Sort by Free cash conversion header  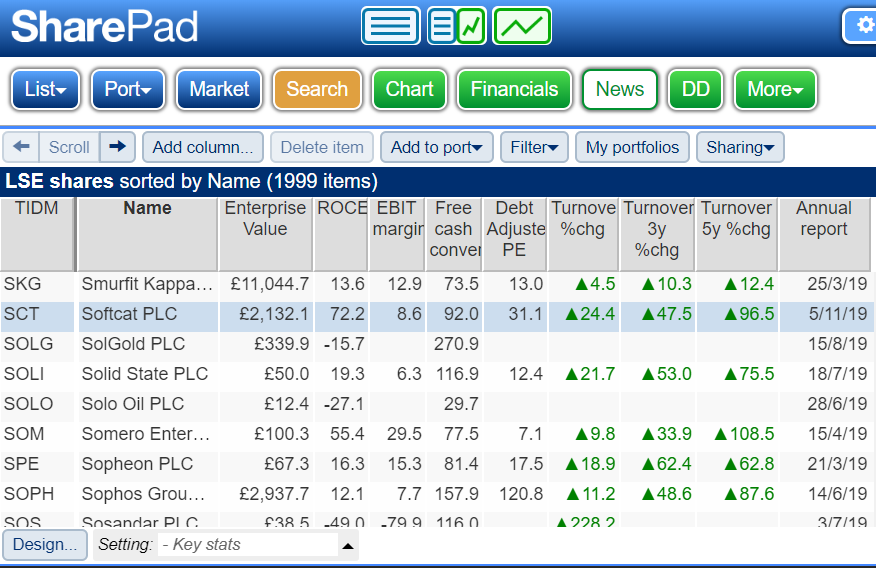[x=454, y=234]
